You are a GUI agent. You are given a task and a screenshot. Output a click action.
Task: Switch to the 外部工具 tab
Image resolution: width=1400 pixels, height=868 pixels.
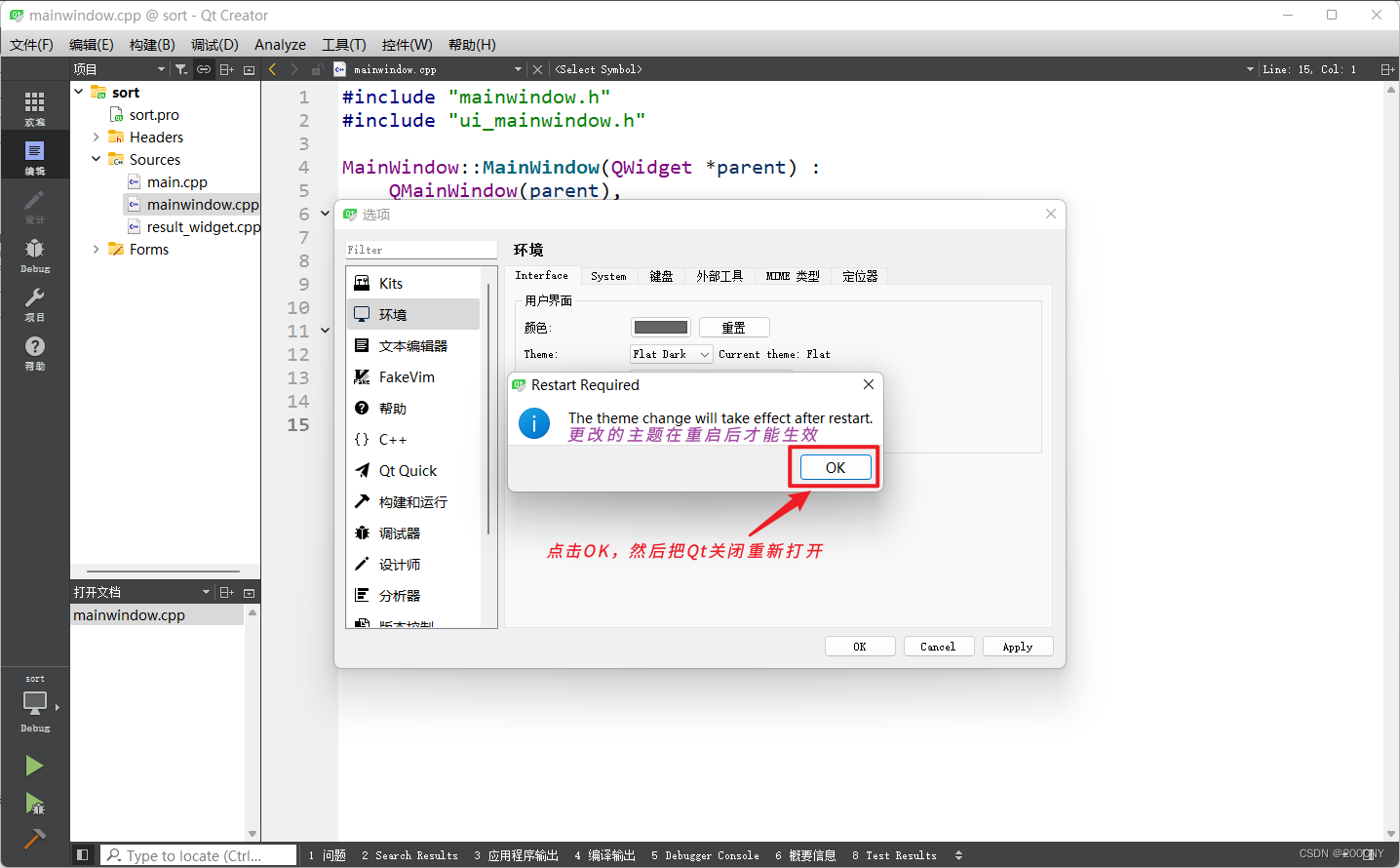click(719, 276)
